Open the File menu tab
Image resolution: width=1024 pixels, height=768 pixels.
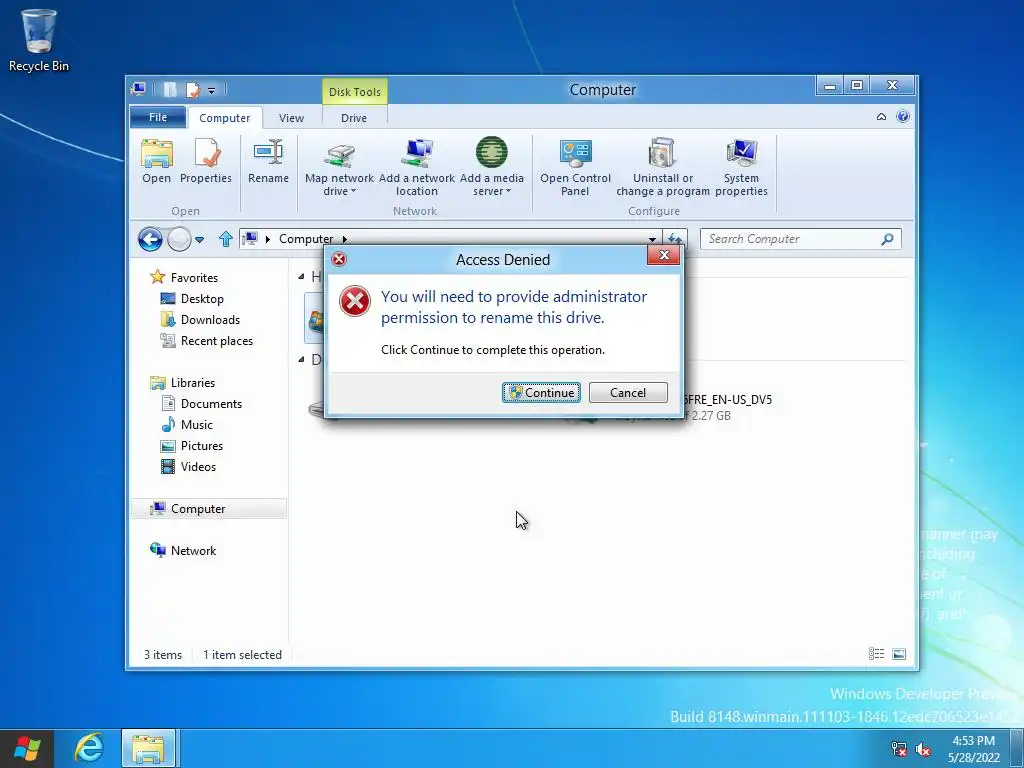158,118
